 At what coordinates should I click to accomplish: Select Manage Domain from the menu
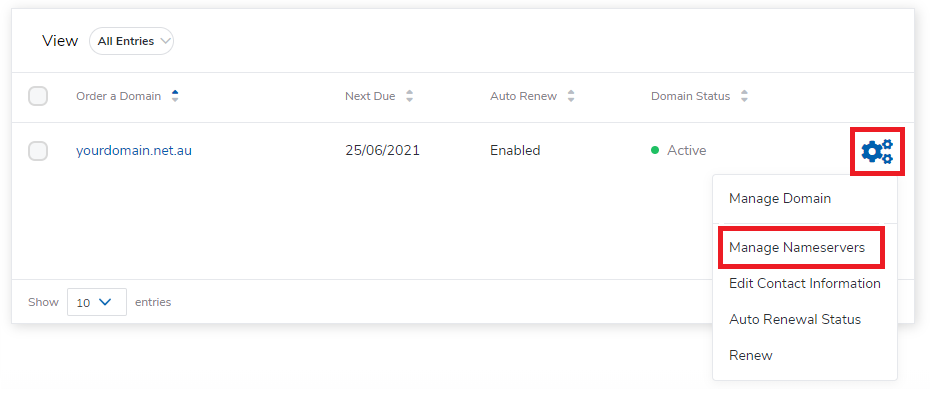coord(780,199)
